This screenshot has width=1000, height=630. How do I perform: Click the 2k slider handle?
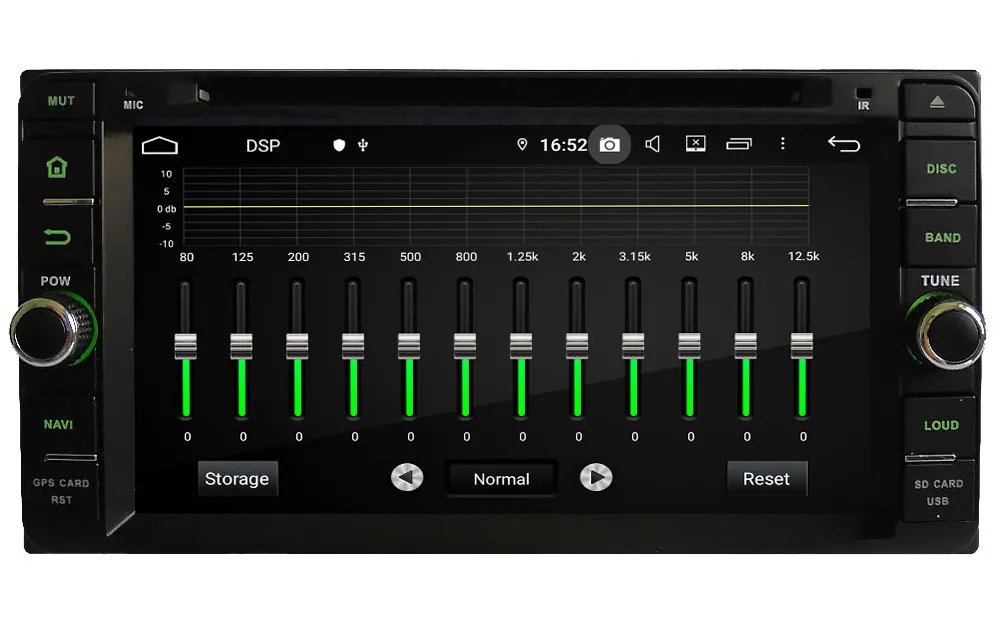[577, 346]
